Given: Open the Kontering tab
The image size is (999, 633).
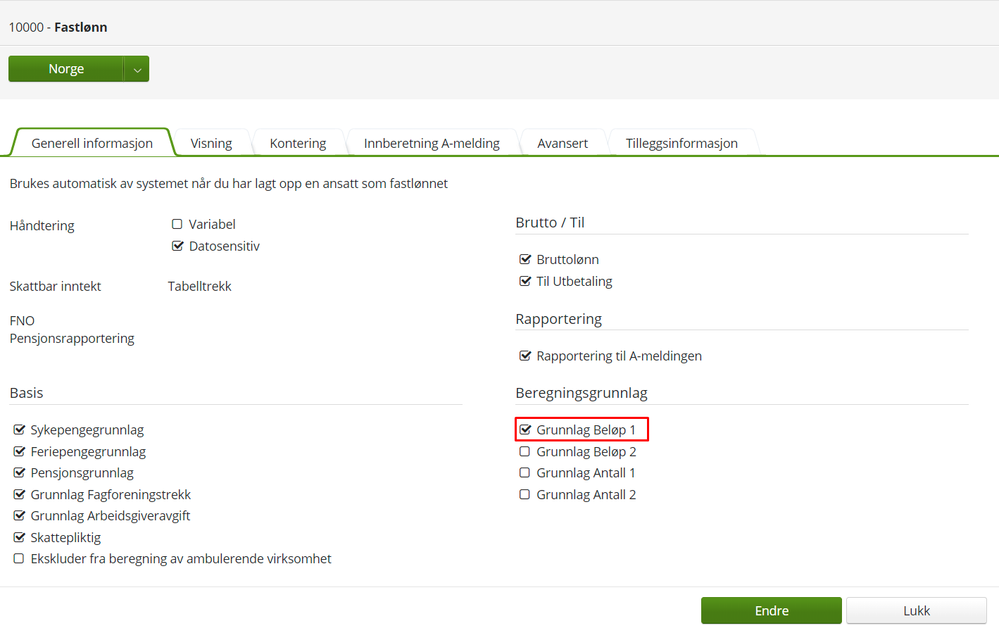Looking at the screenshot, I should tap(298, 143).
